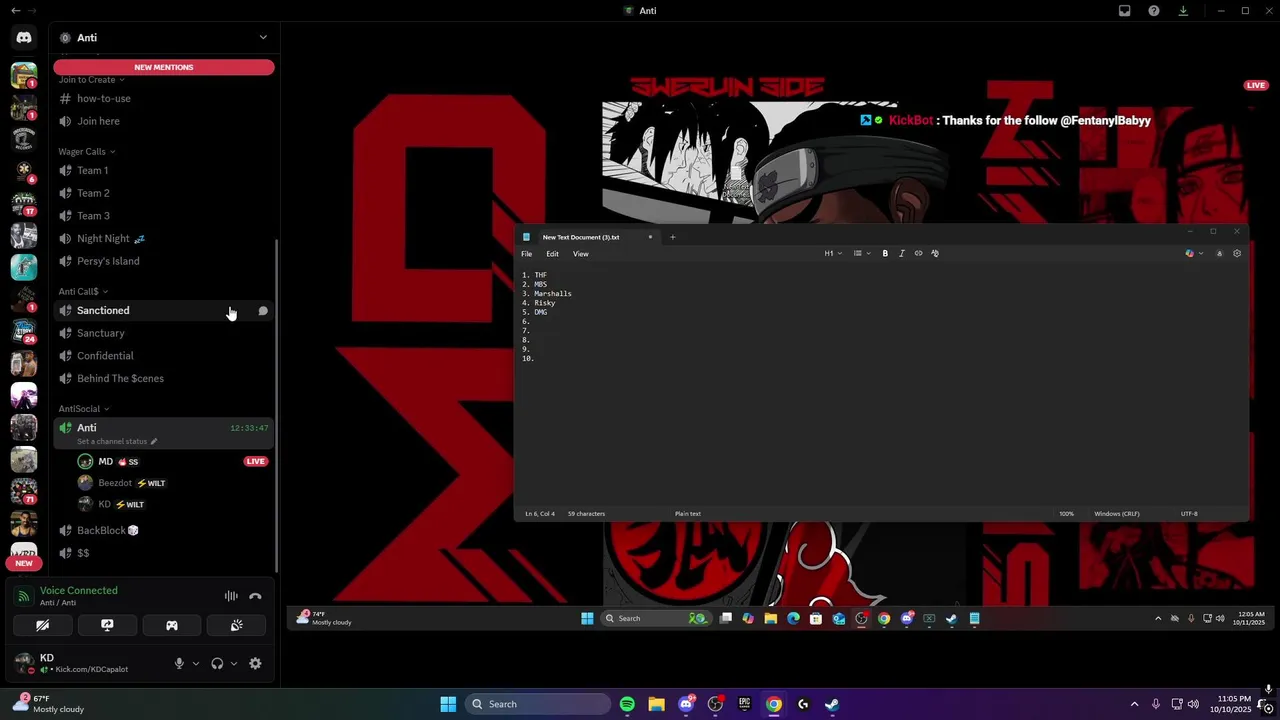Select the New Text Document (3).txt tab
Image resolution: width=1280 pixels, height=720 pixels.
pos(588,237)
